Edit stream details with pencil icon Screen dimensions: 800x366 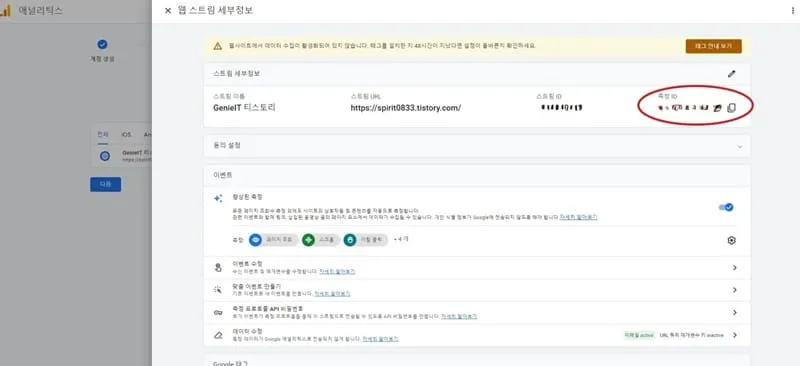[731, 74]
